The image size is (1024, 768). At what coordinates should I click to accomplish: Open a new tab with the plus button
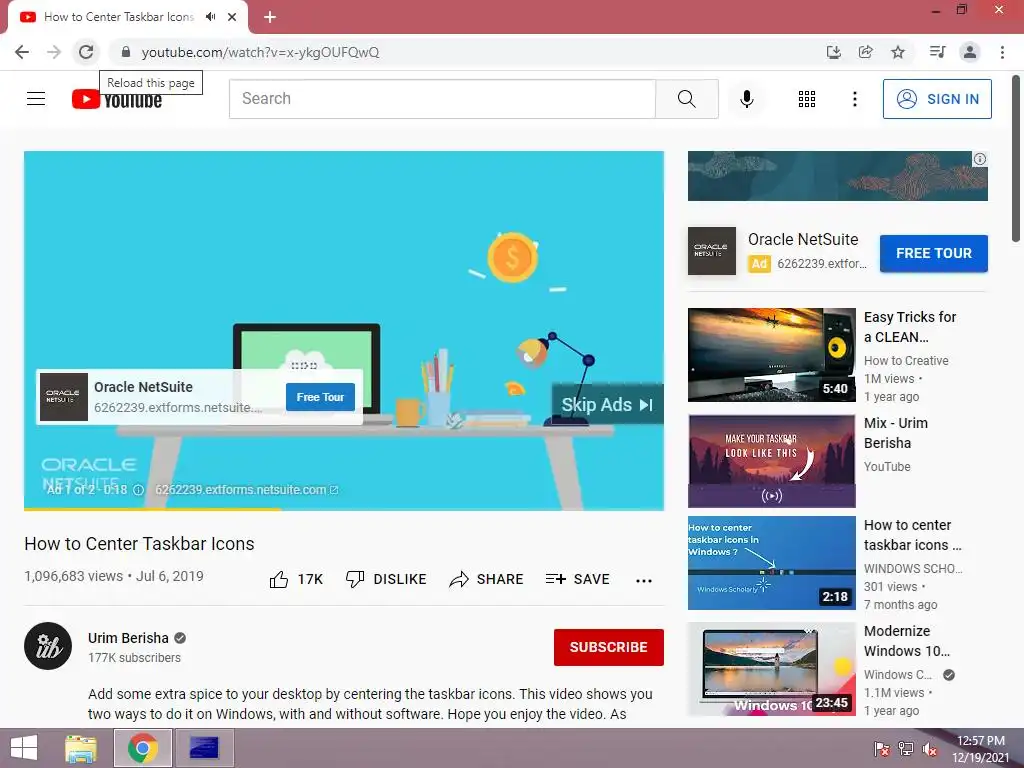point(270,17)
